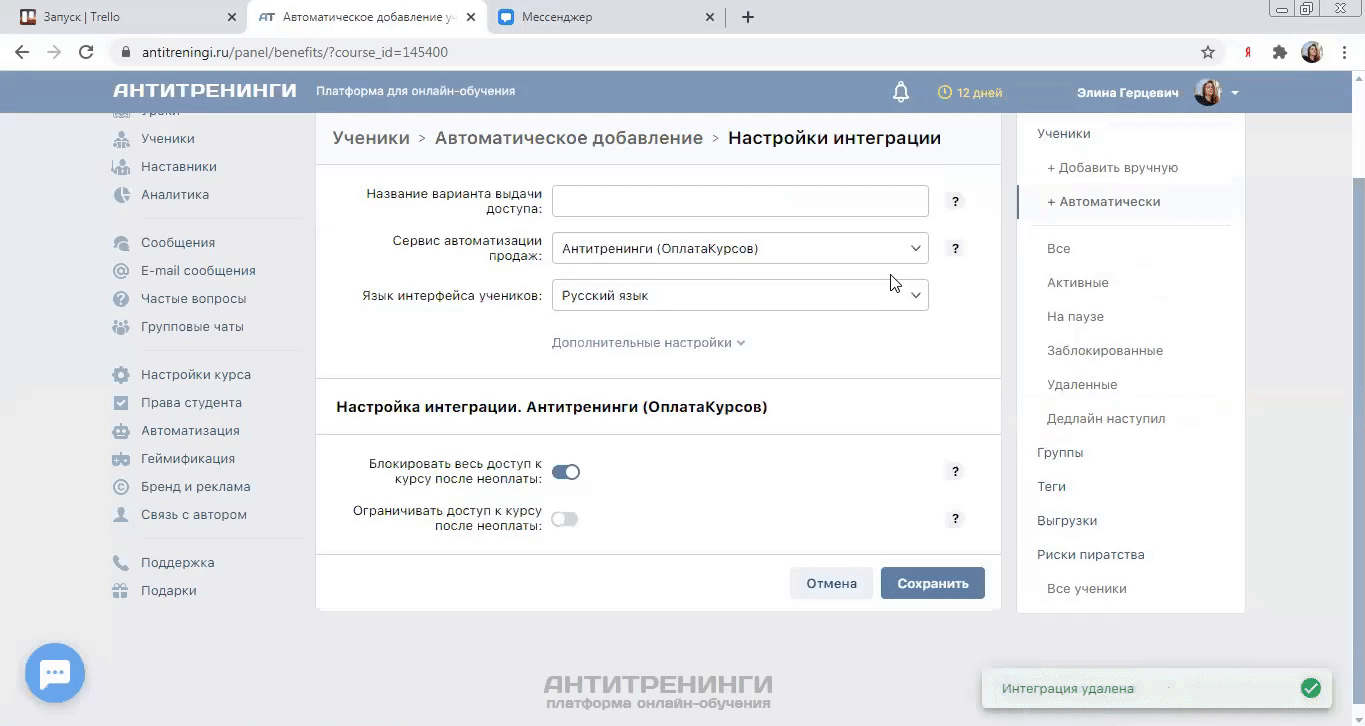
Task: Click the E-mail сообщения at-sign icon
Action: coord(121,271)
